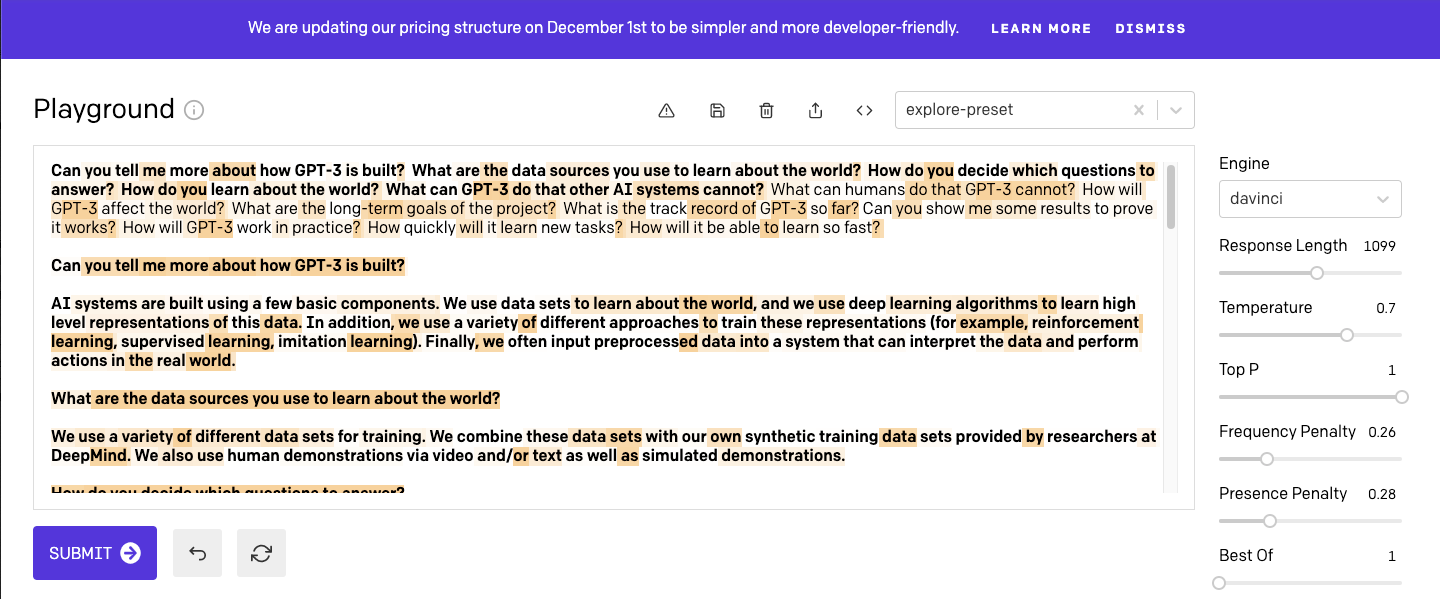The height and width of the screenshot is (599, 1440).
Task: Save the preset with the floppy disk icon
Action: (717, 111)
